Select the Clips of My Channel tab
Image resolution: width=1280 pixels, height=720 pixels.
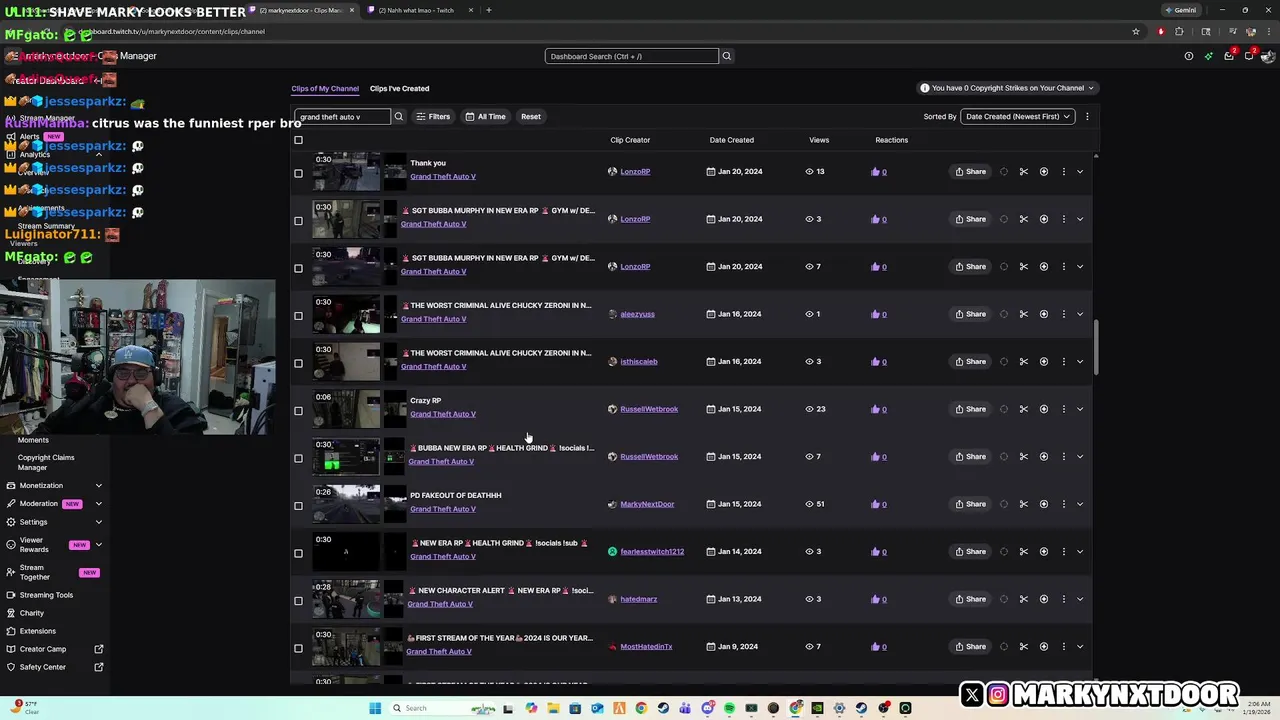325,88
